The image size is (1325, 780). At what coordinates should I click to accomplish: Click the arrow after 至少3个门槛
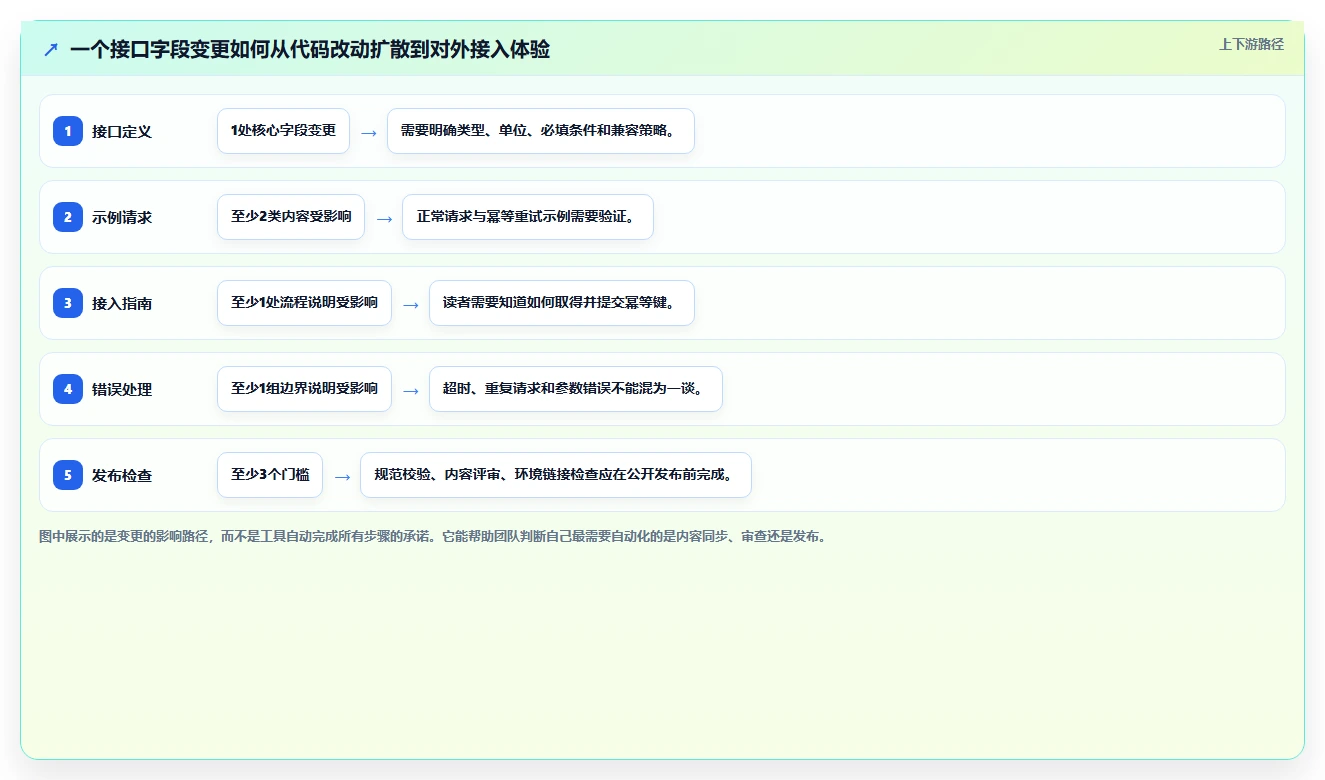click(342, 476)
